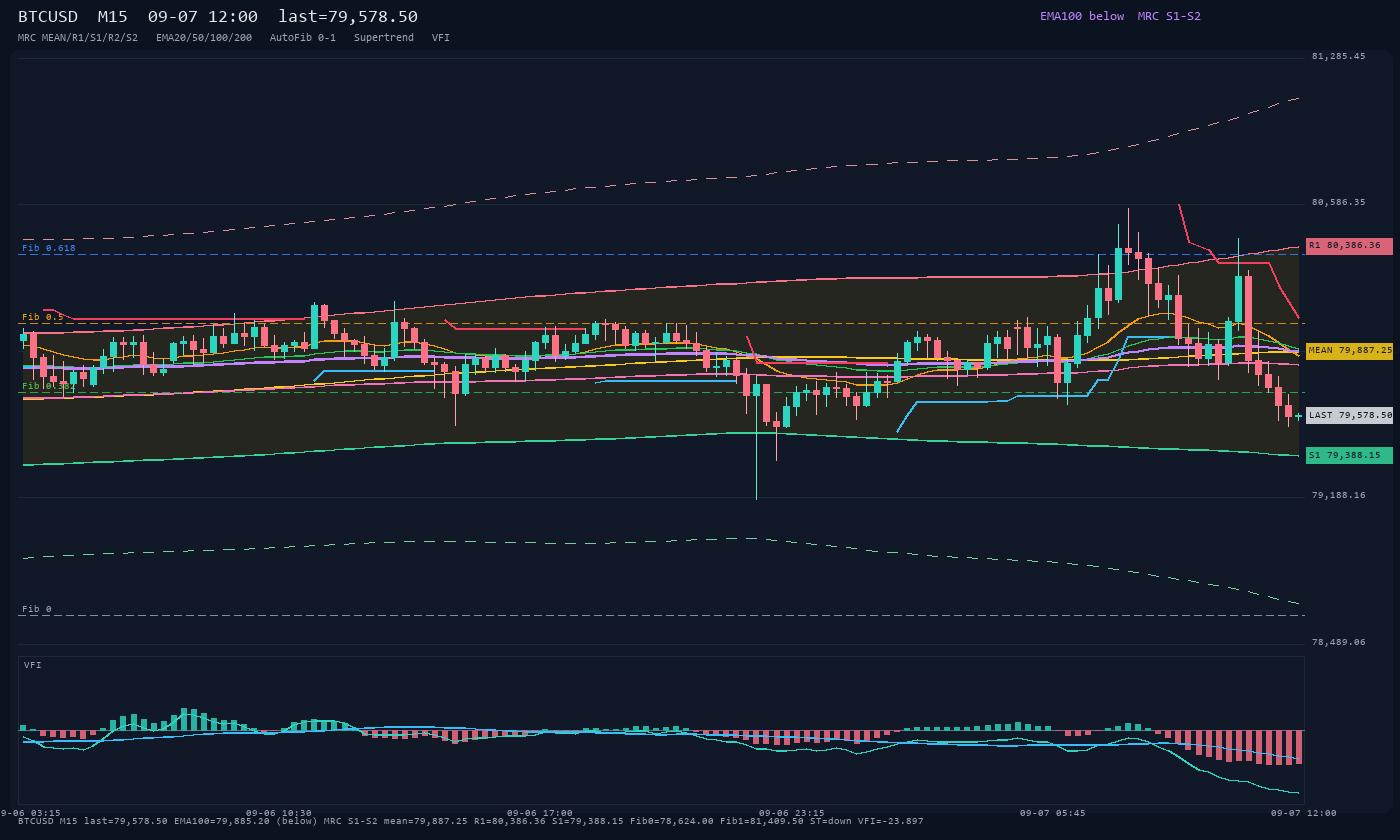This screenshot has height=840, width=1400.
Task: Select the 09-07 12:00 time axis label
Action: pos(1304,813)
